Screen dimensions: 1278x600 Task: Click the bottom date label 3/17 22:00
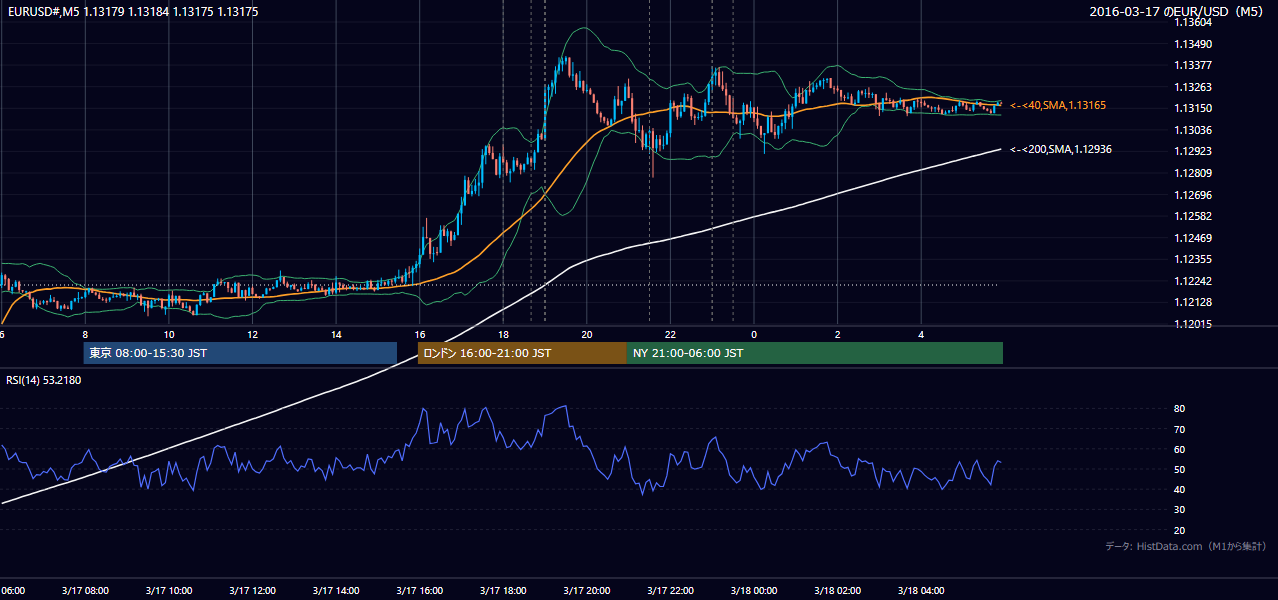tap(671, 591)
